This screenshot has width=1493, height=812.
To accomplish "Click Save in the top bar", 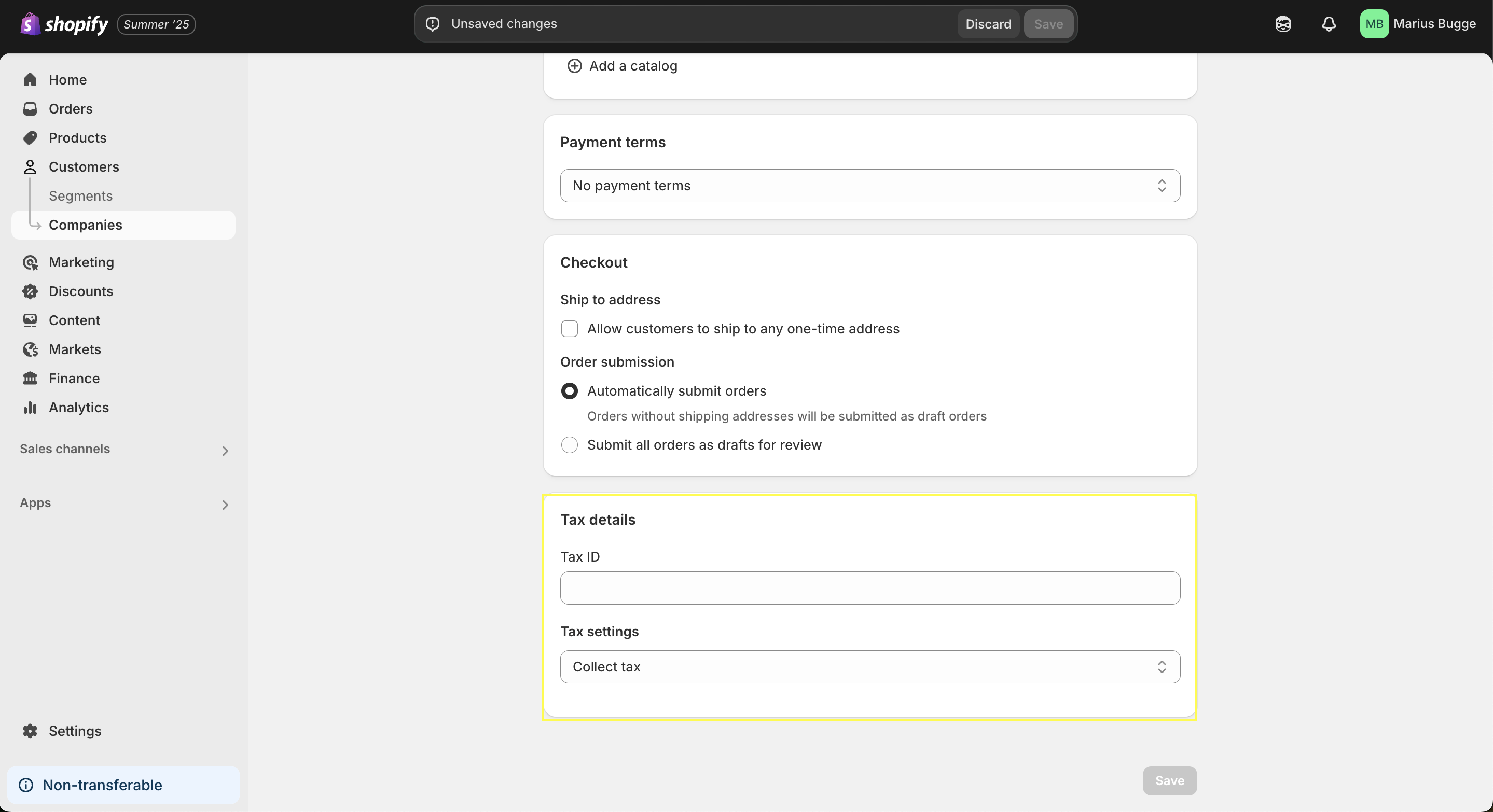I will click(x=1048, y=24).
